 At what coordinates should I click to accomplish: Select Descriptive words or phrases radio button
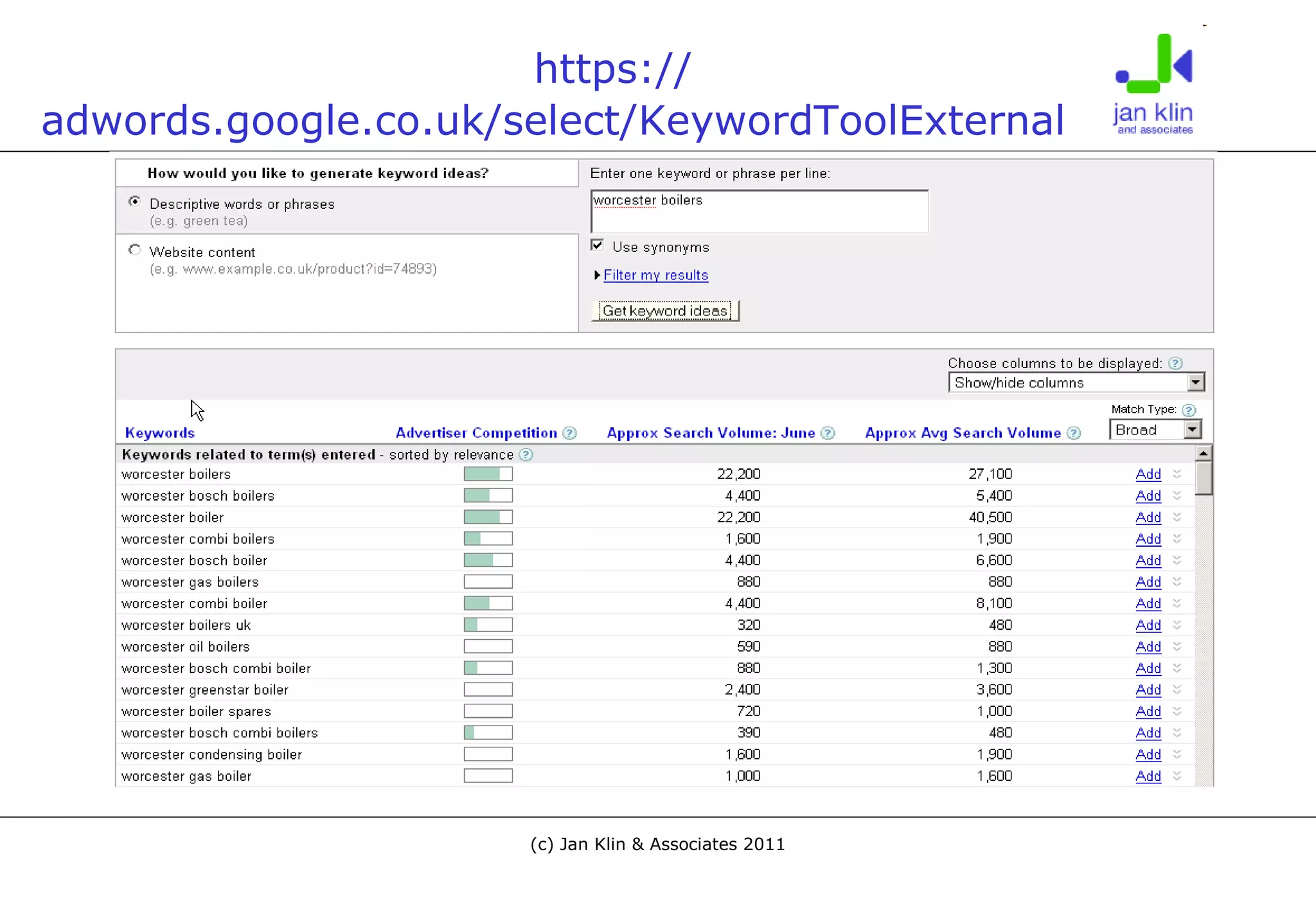coord(134,202)
